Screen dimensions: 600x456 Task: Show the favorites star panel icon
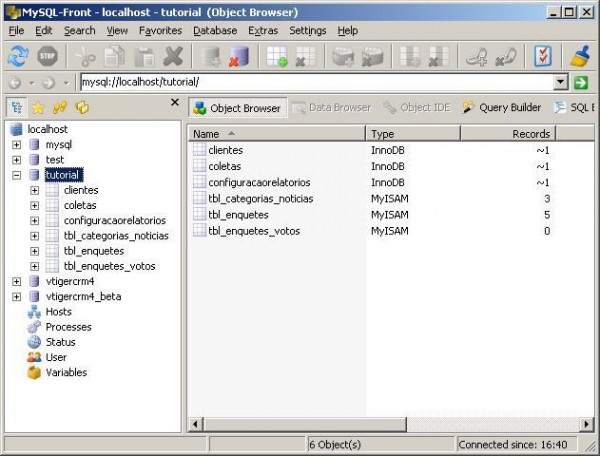(38, 108)
